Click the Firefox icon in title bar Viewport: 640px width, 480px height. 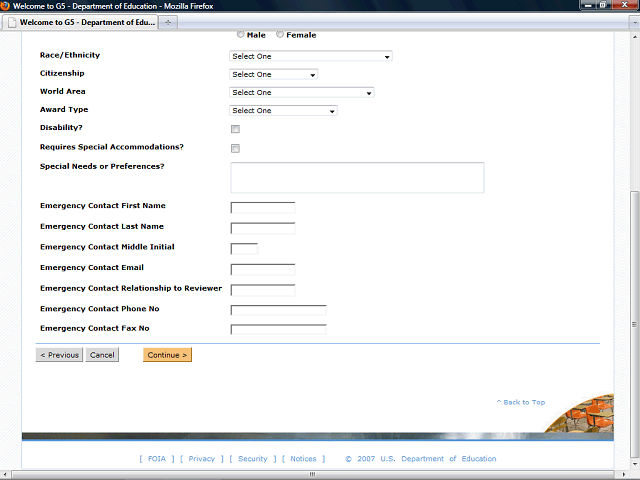coord(5,6)
